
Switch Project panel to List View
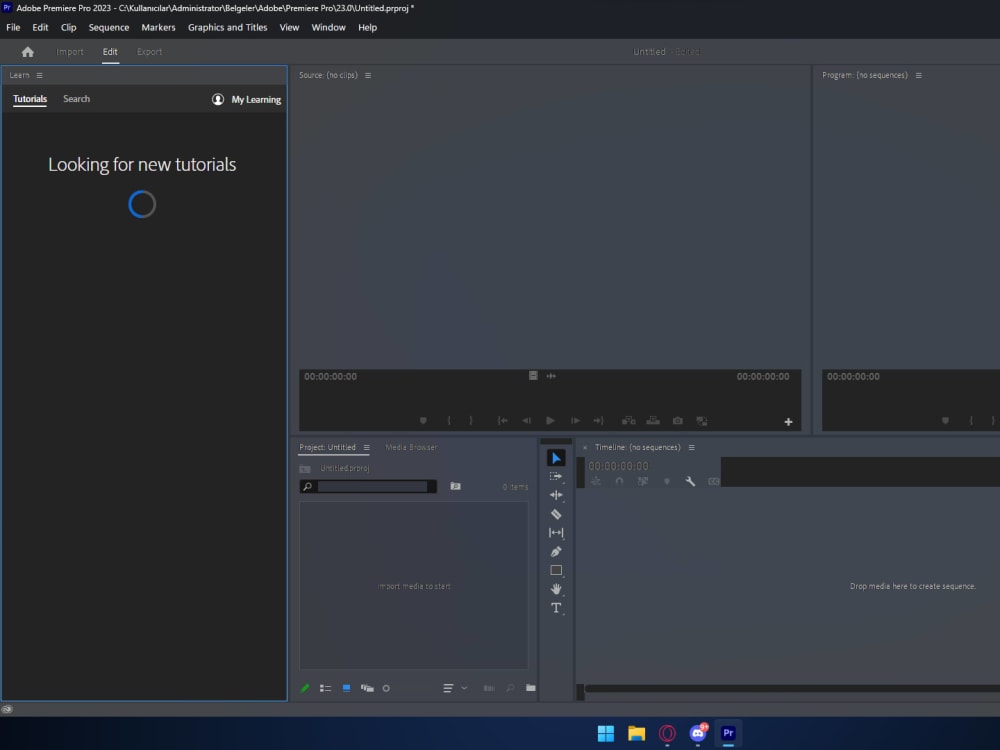point(325,688)
